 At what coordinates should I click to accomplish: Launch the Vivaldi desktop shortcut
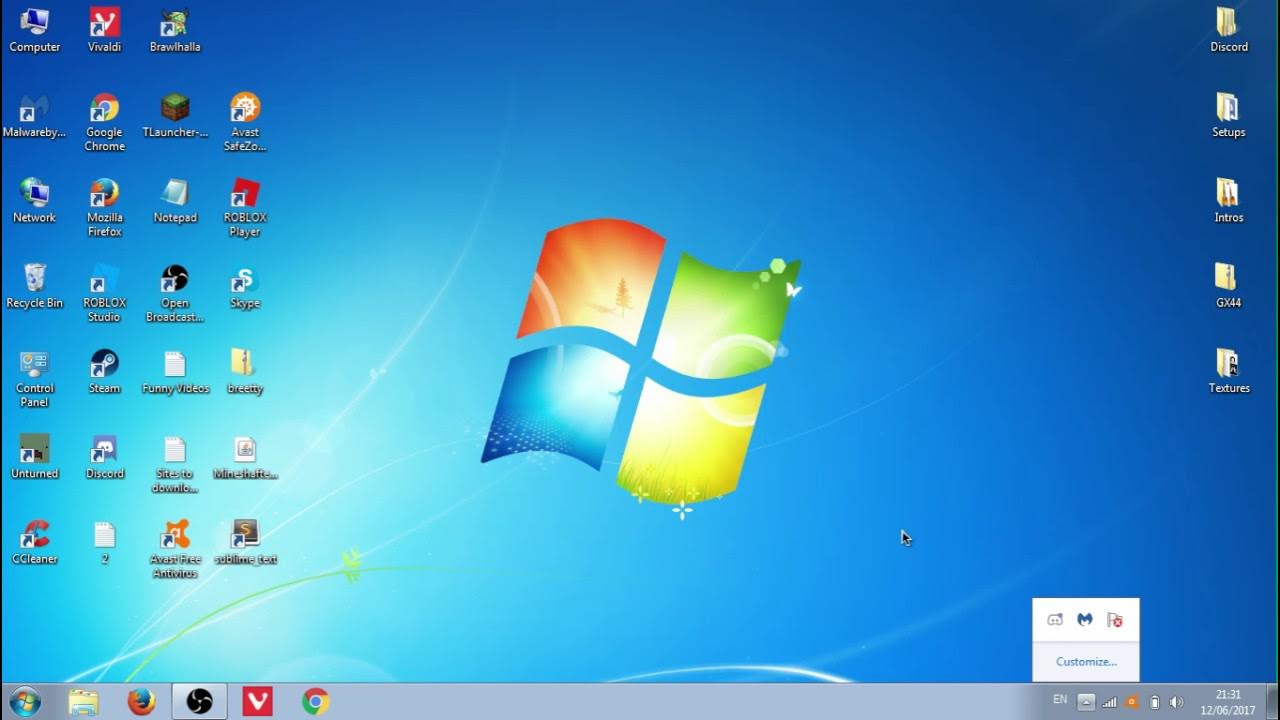coord(104,30)
